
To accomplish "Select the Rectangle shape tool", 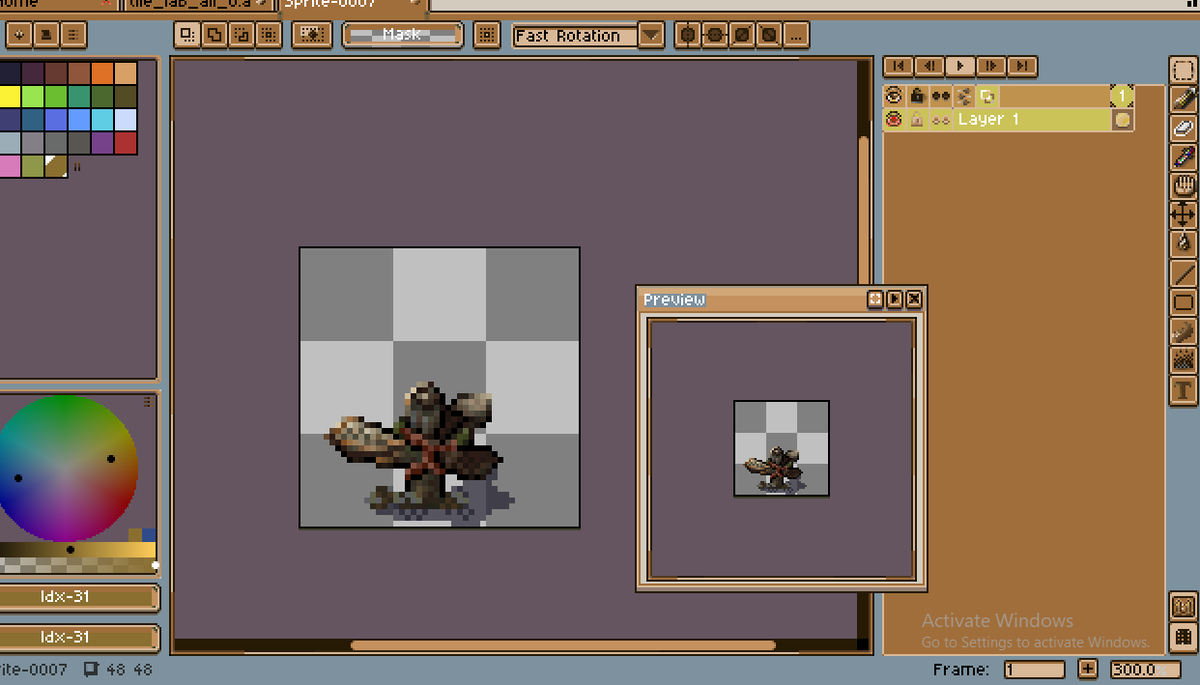I will click(1184, 302).
